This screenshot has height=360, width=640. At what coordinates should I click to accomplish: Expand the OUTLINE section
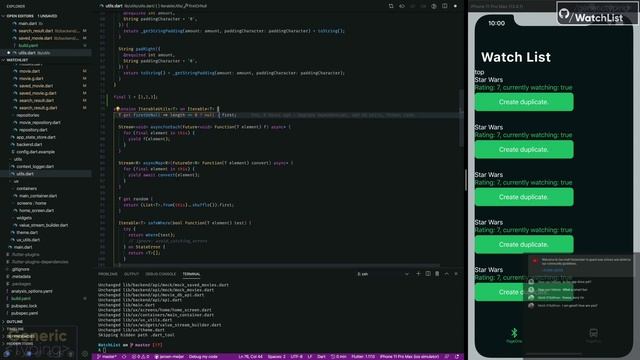(15, 322)
